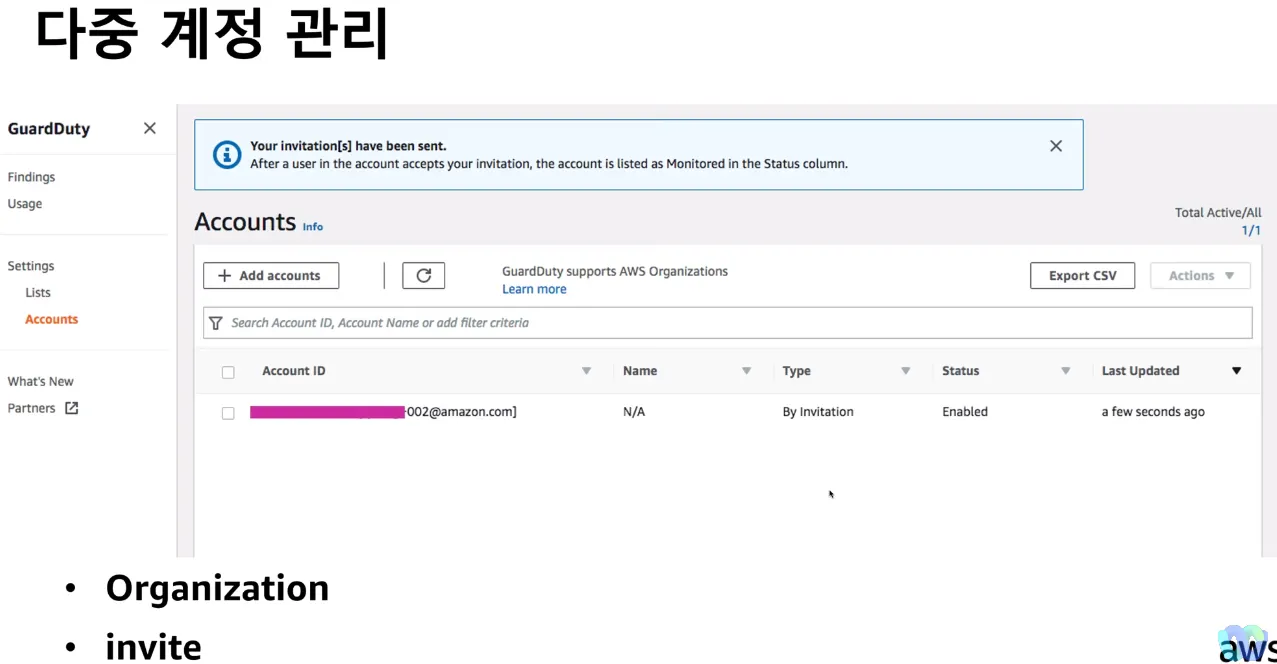The width and height of the screenshot is (1277, 664).
Task: Open the Actions dropdown menu
Action: pyautogui.click(x=1201, y=276)
